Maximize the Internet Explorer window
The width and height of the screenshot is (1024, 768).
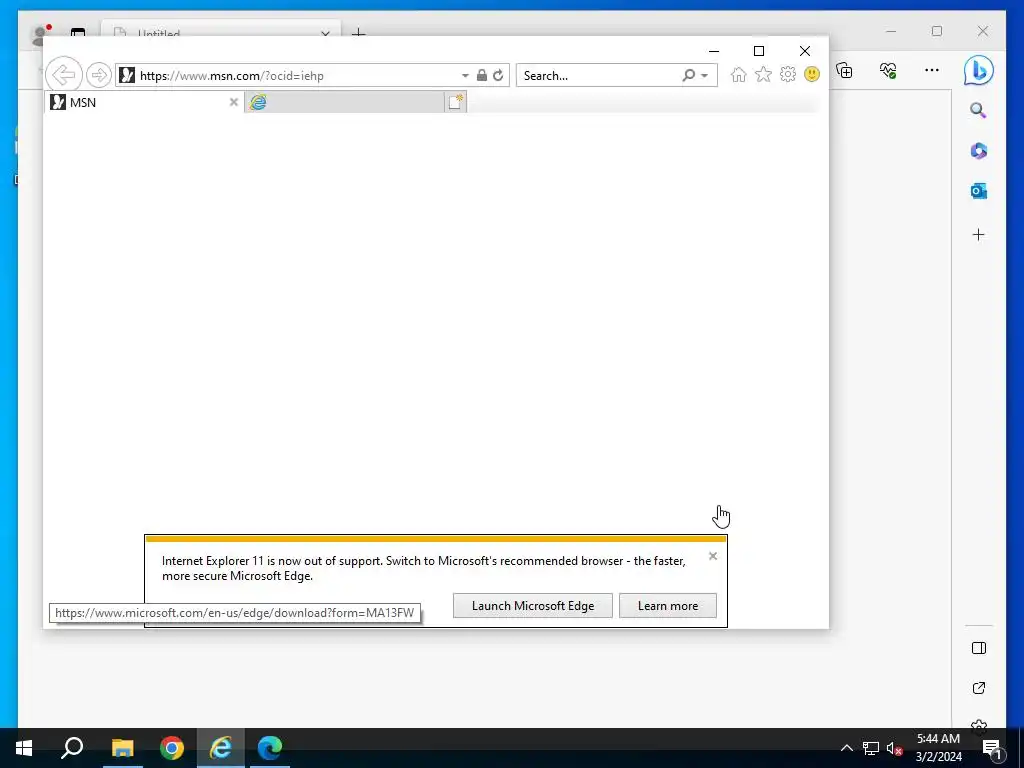tap(759, 51)
